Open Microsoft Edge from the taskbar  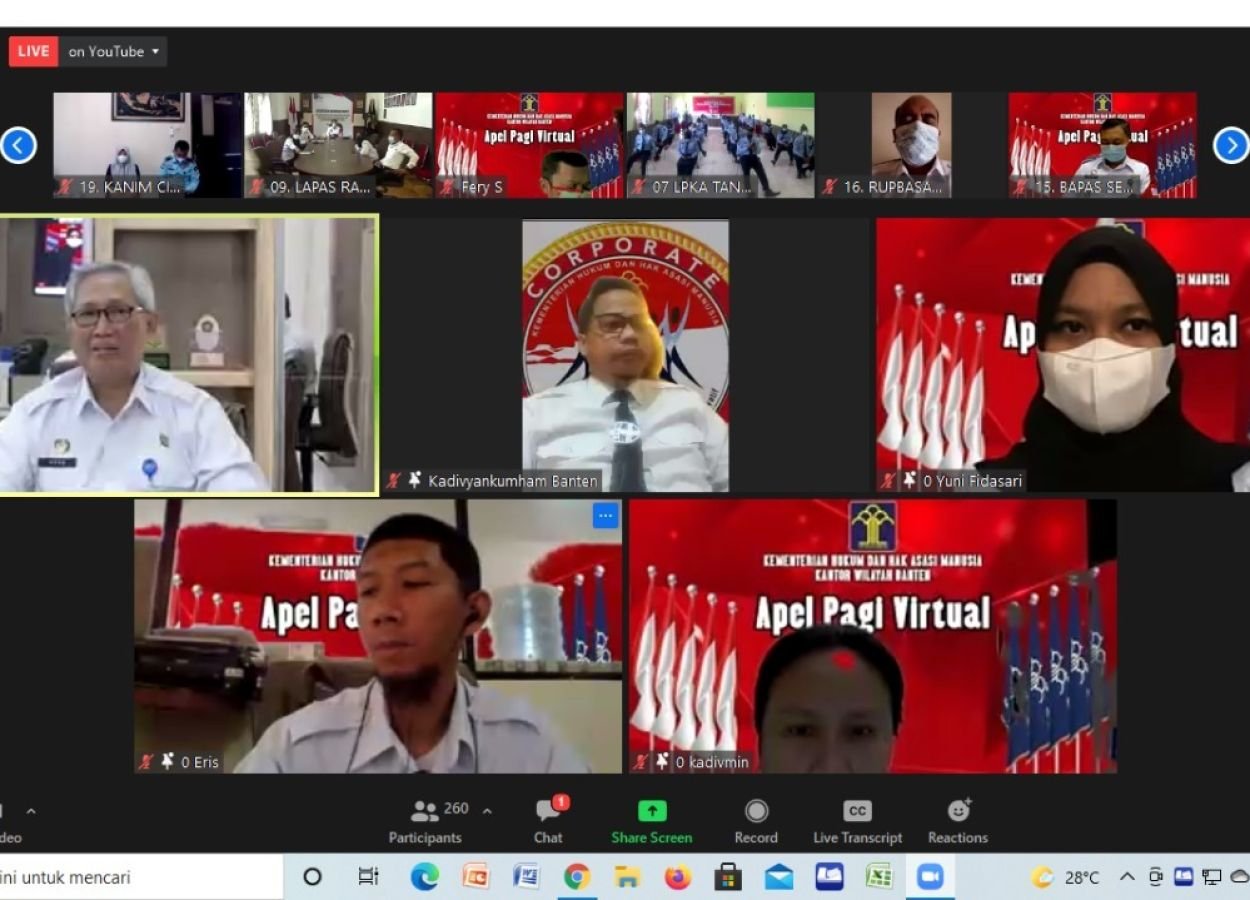click(424, 877)
